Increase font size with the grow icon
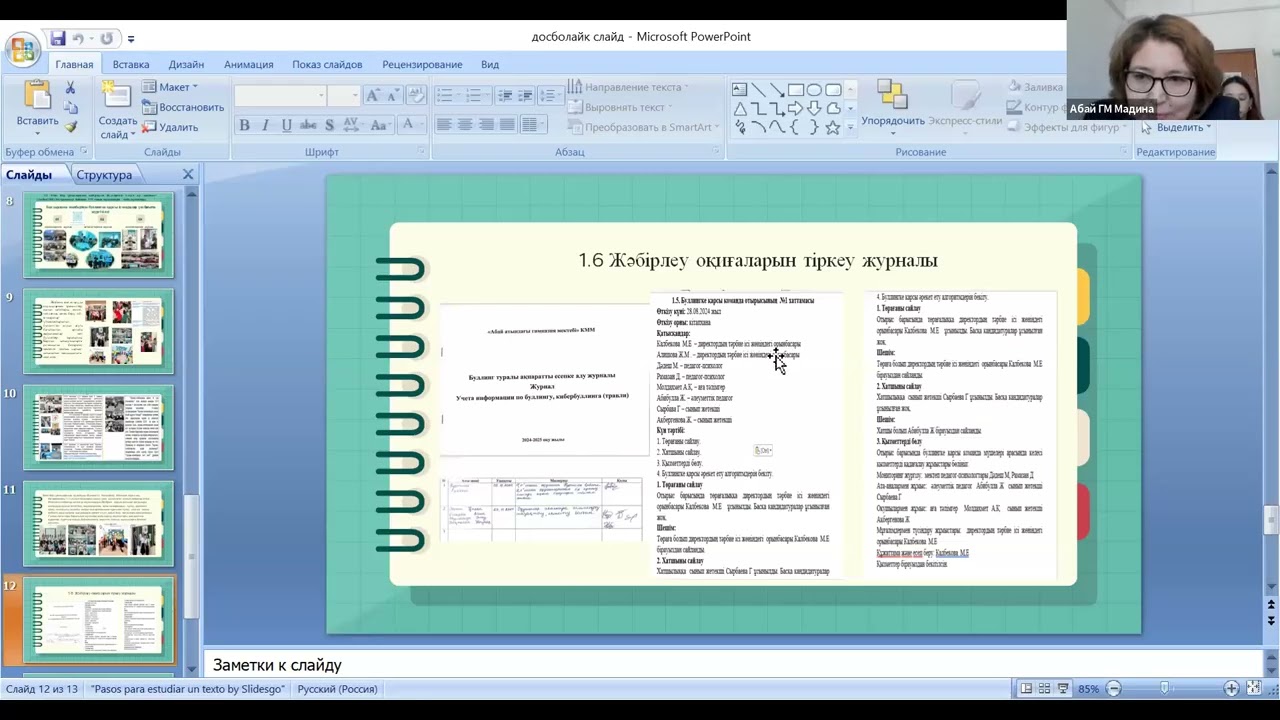Image resolution: width=1280 pixels, height=720 pixels. point(373,96)
